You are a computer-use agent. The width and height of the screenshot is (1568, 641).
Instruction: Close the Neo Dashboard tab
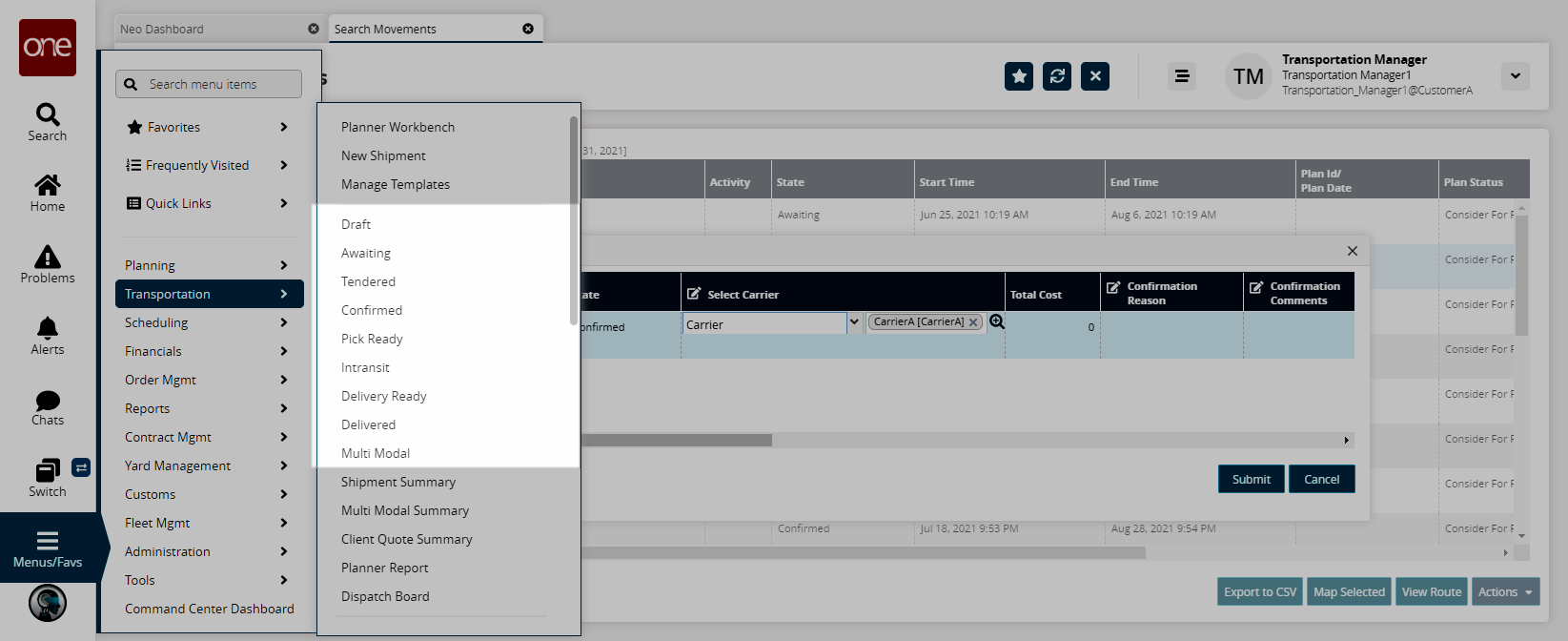pyautogui.click(x=314, y=29)
